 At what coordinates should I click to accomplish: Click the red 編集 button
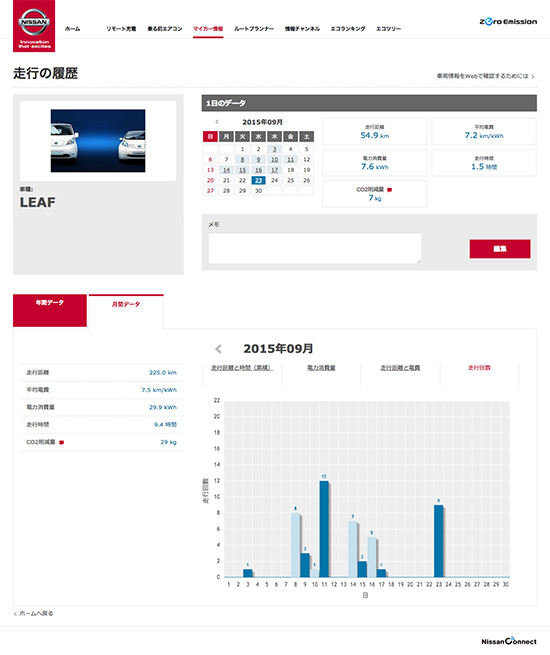click(x=500, y=249)
